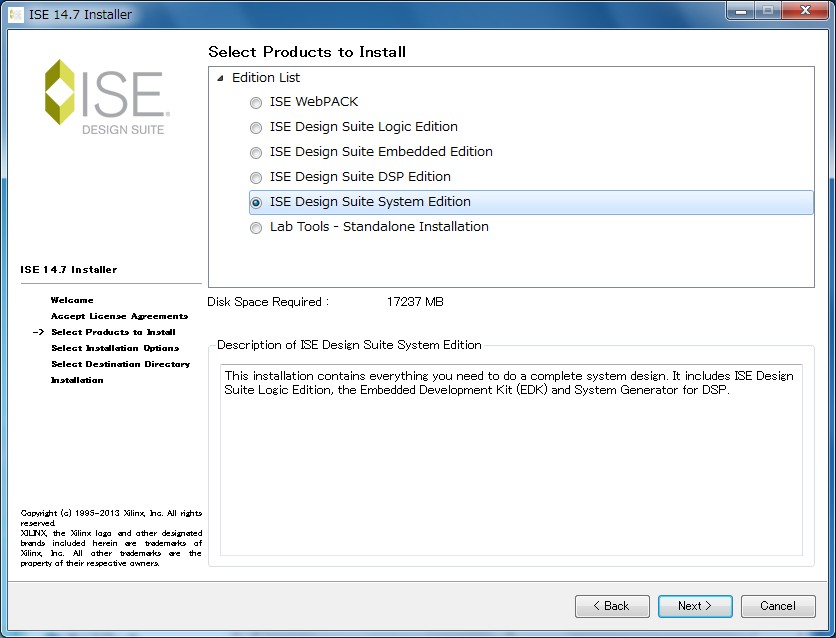Image resolution: width=836 pixels, height=638 pixels.
Task: Select the ISE WebPACK radio button
Action: pos(256,102)
